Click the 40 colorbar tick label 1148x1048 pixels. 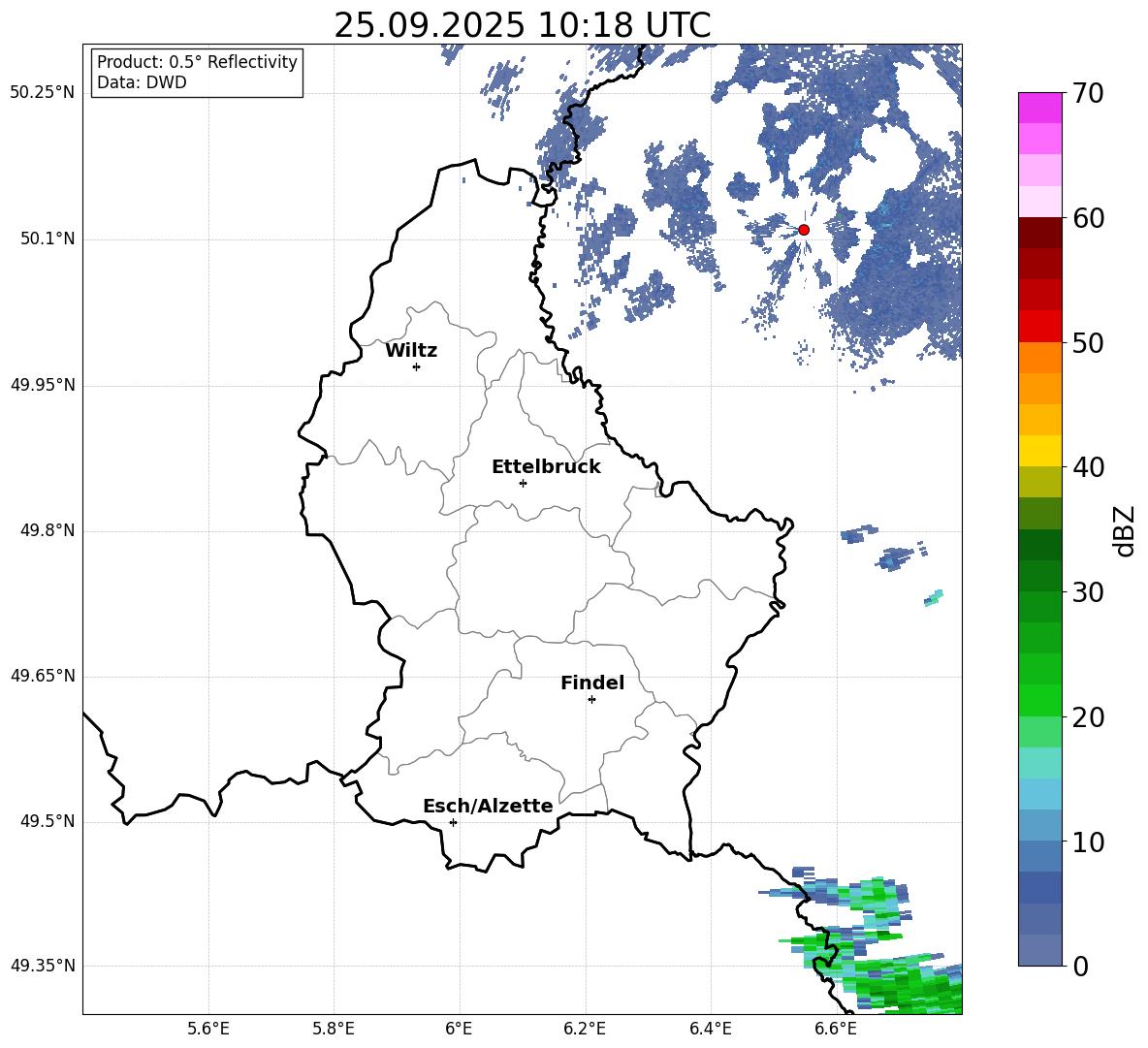click(x=1088, y=467)
